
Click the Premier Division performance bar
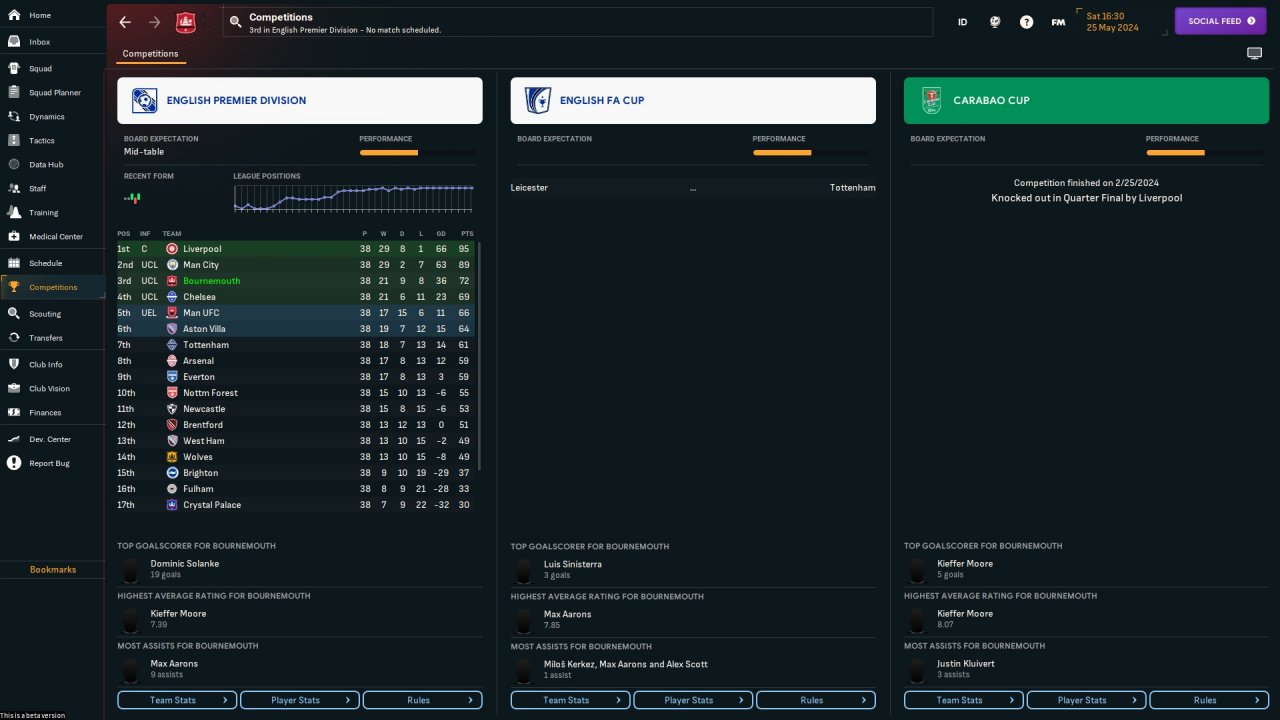pos(418,153)
